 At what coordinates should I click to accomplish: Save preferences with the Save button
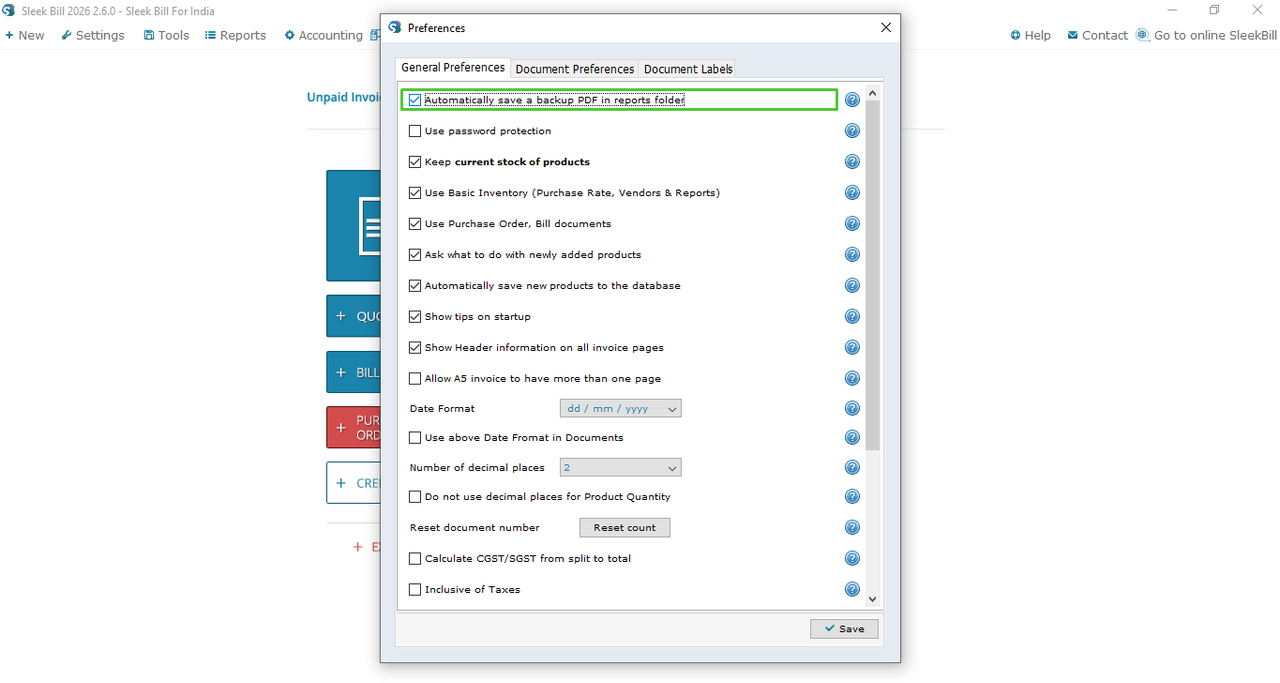[x=844, y=629]
